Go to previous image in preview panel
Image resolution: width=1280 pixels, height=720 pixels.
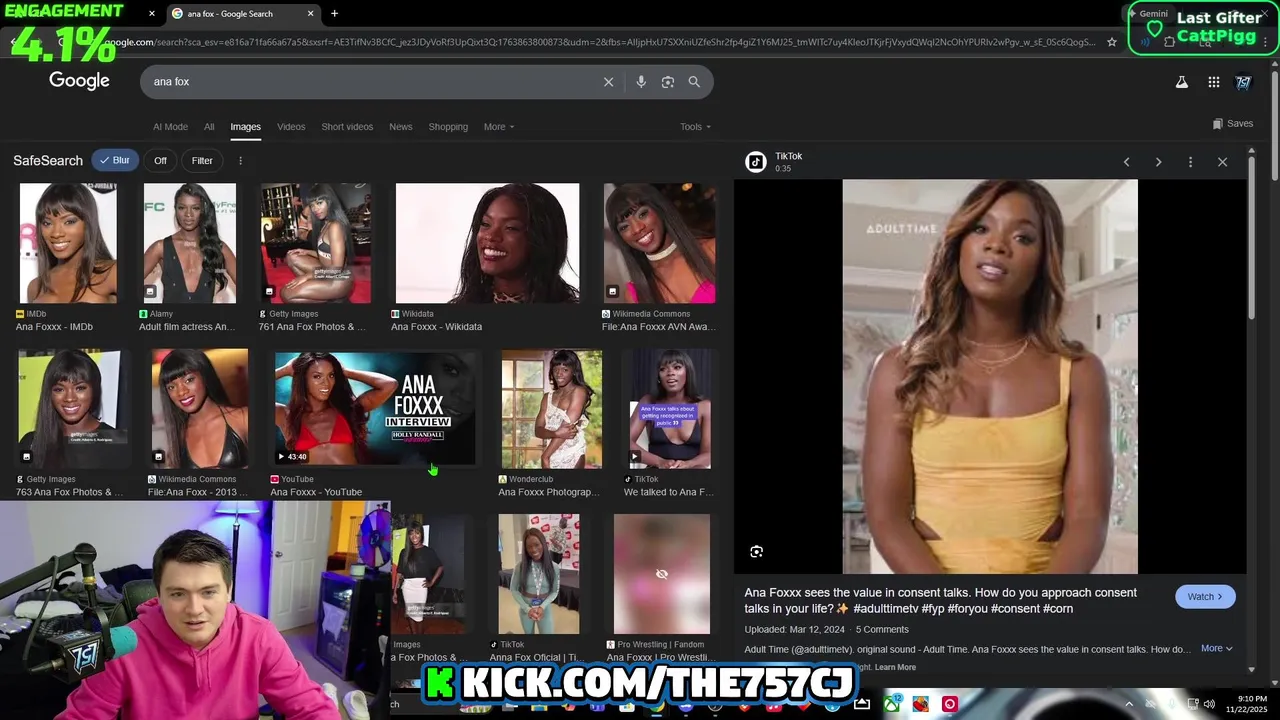[x=1126, y=162]
